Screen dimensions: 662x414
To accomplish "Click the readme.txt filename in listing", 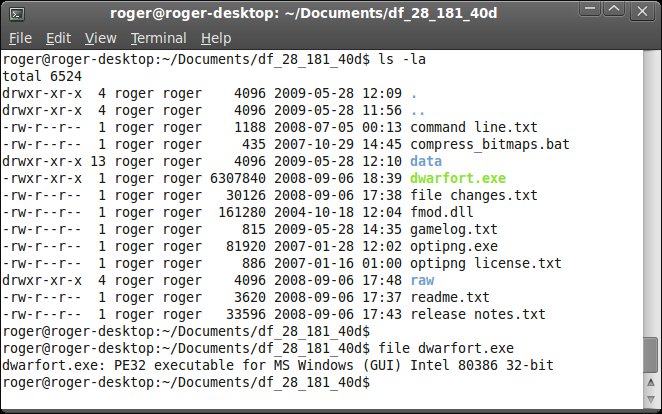I will tap(449, 297).
